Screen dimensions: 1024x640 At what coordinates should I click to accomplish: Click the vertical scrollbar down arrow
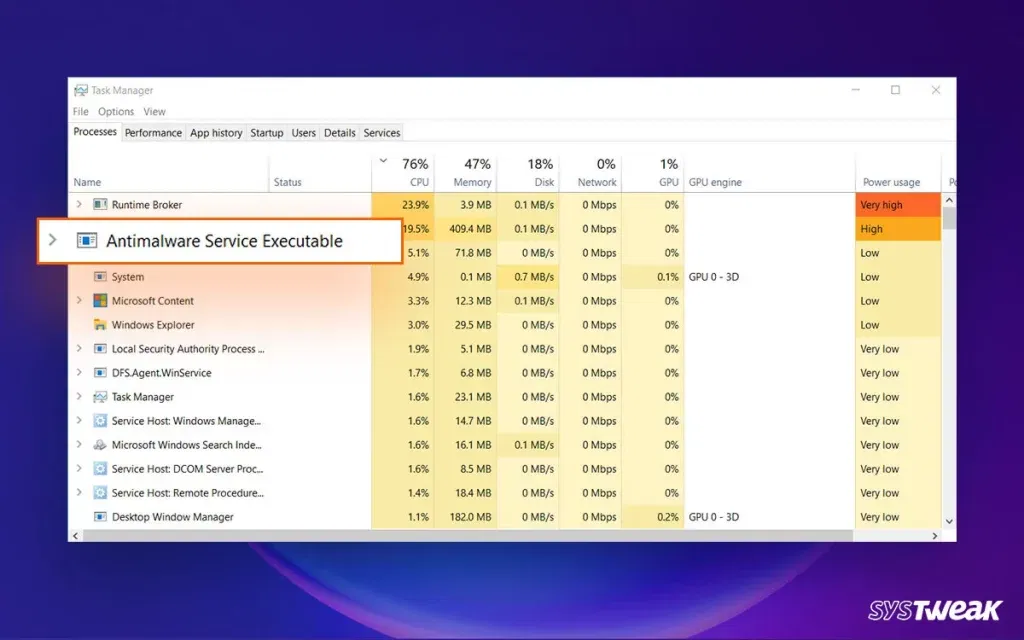(948, 521)
